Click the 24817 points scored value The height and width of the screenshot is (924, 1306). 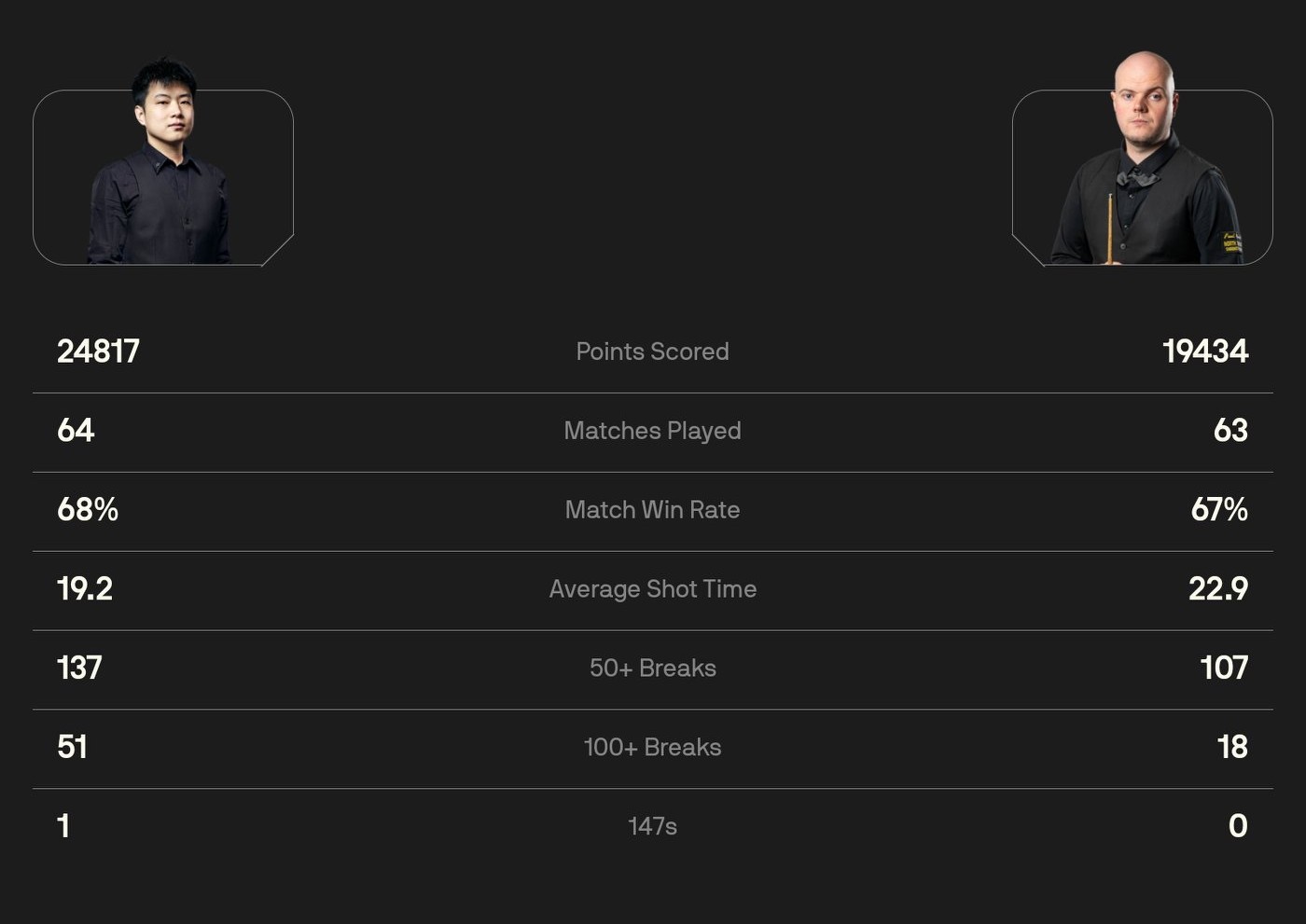coord(98,352)
